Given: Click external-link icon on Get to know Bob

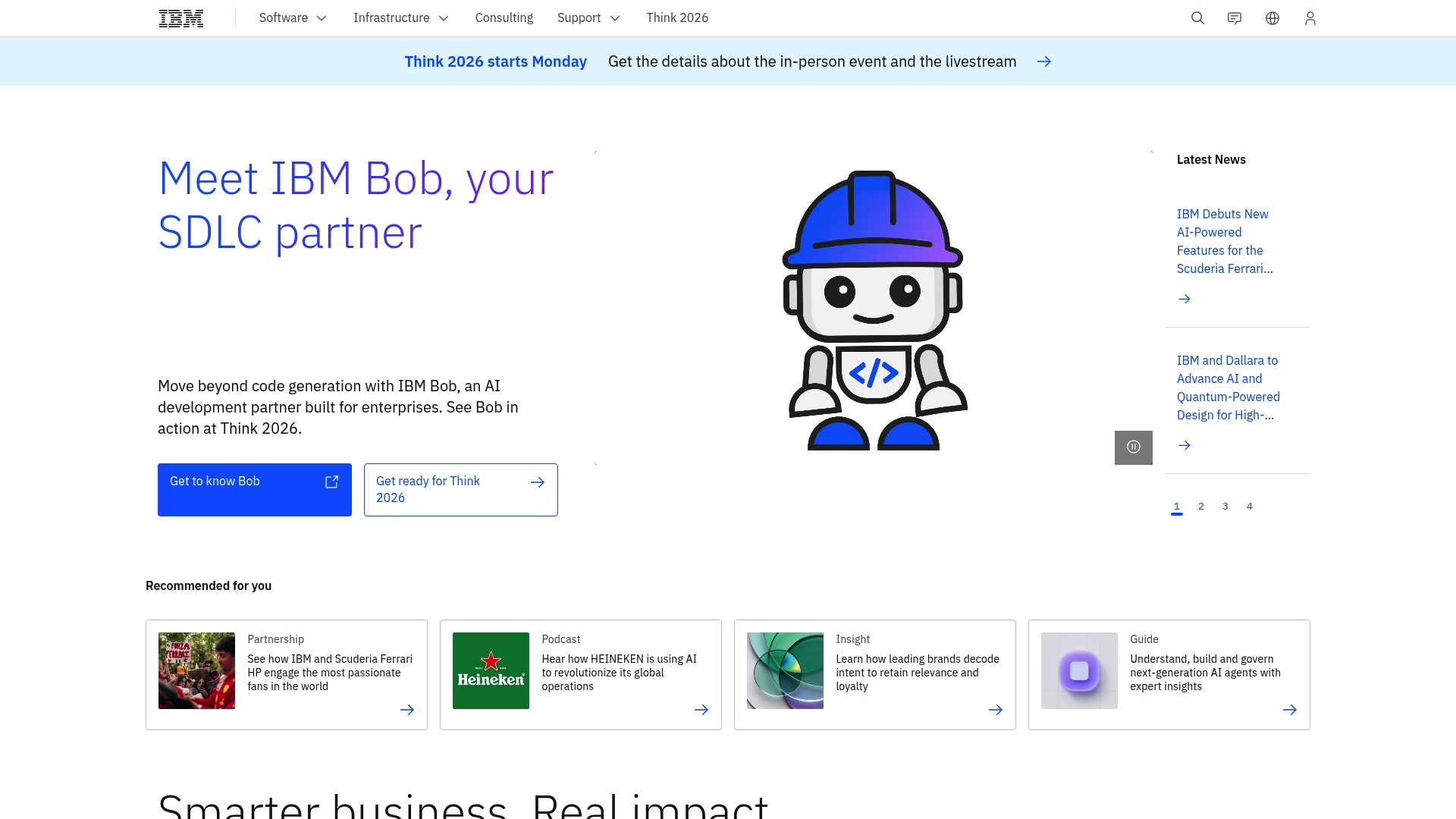Looking at the screenshot, I should click(x=332, y=482).
